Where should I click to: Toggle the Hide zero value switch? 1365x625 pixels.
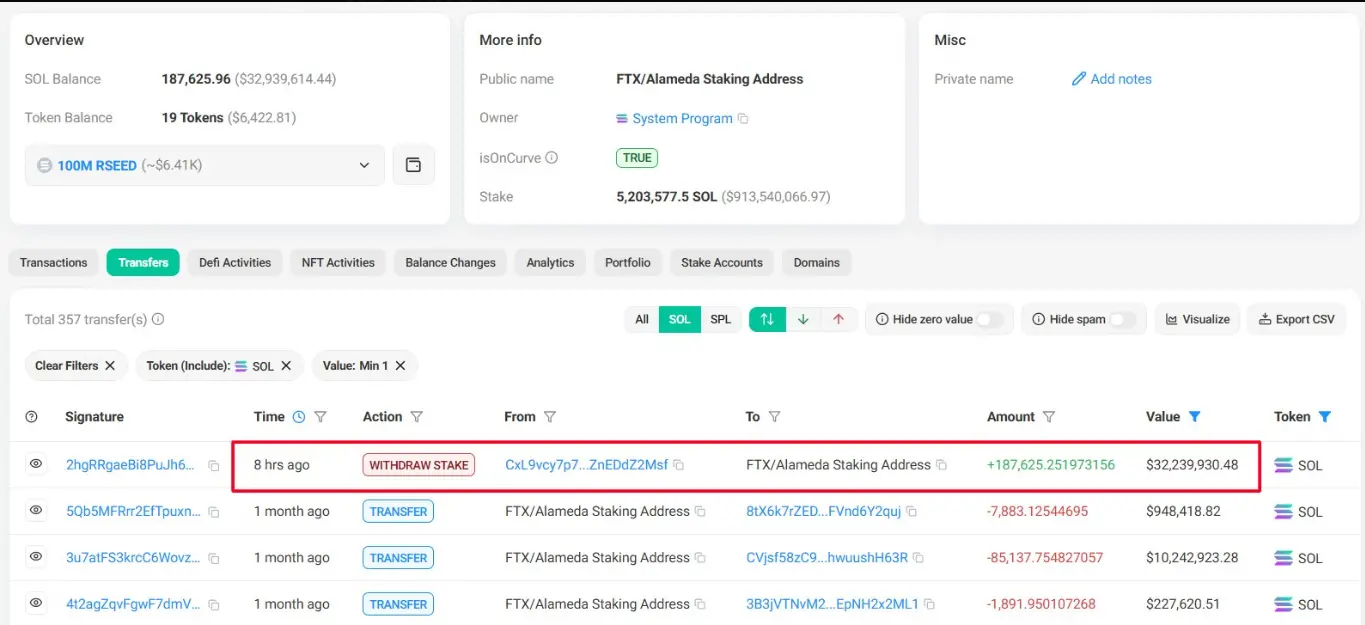tap(990, 319)
